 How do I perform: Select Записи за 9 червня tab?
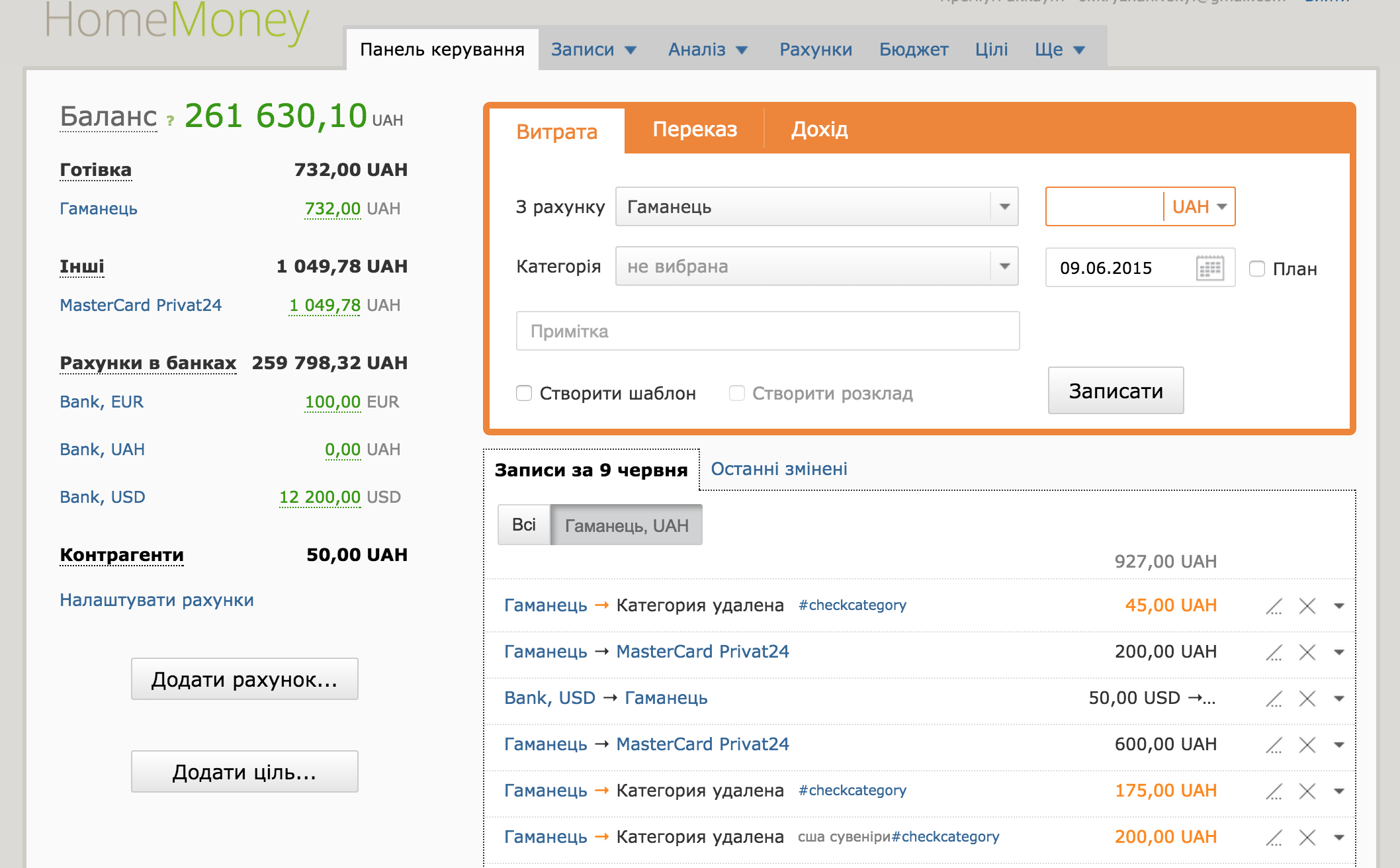[591, 470]
